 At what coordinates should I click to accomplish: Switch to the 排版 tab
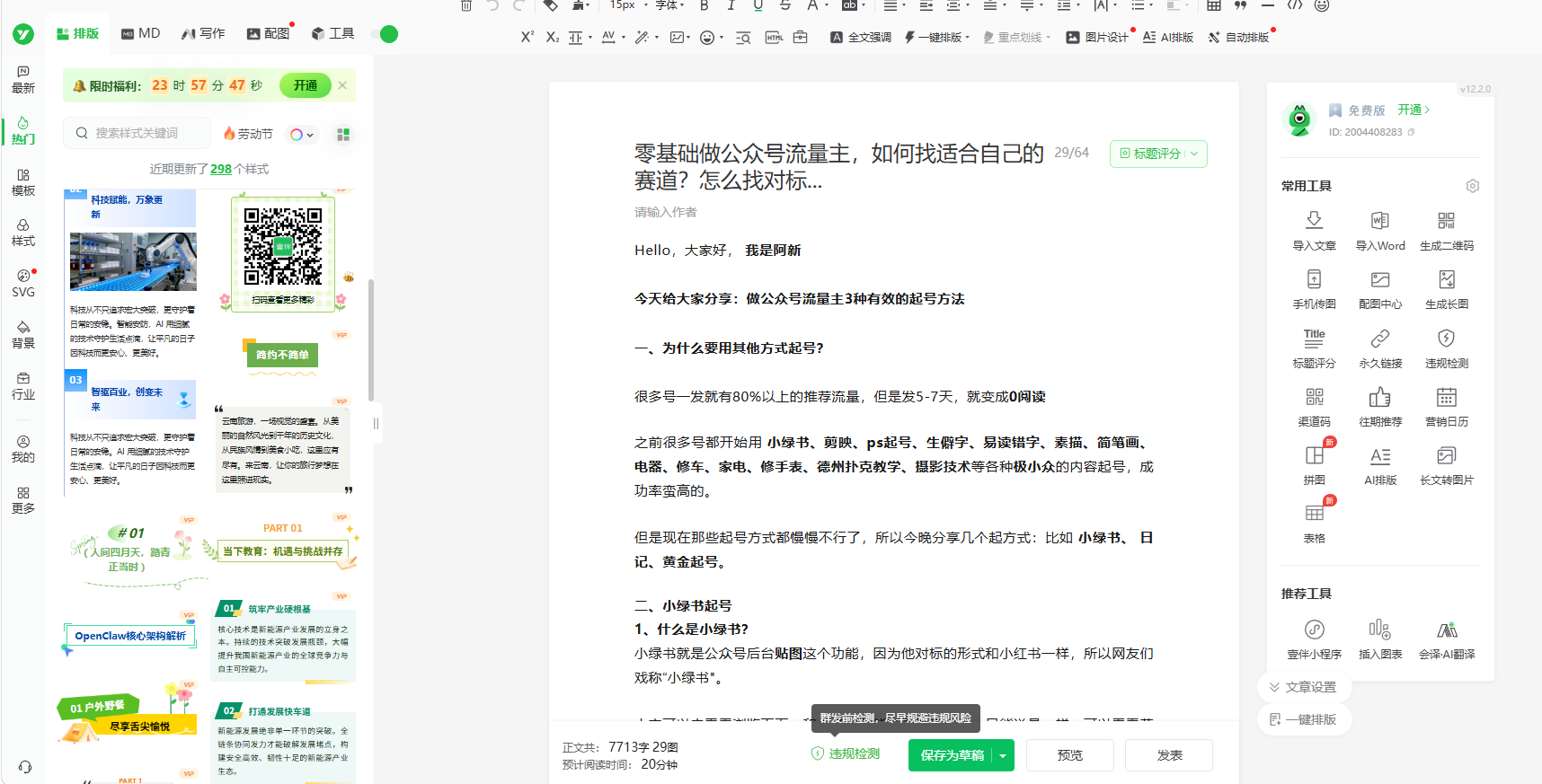77,33
